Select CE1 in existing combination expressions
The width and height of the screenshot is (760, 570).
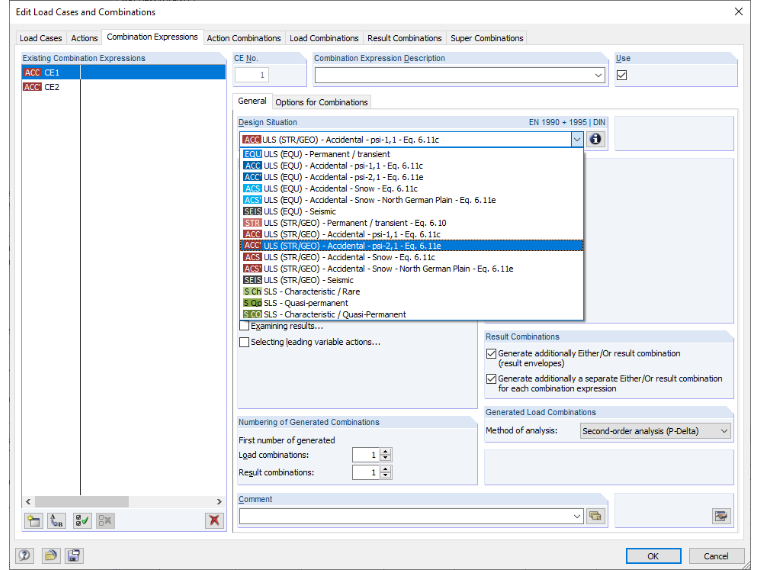point(124,73)
